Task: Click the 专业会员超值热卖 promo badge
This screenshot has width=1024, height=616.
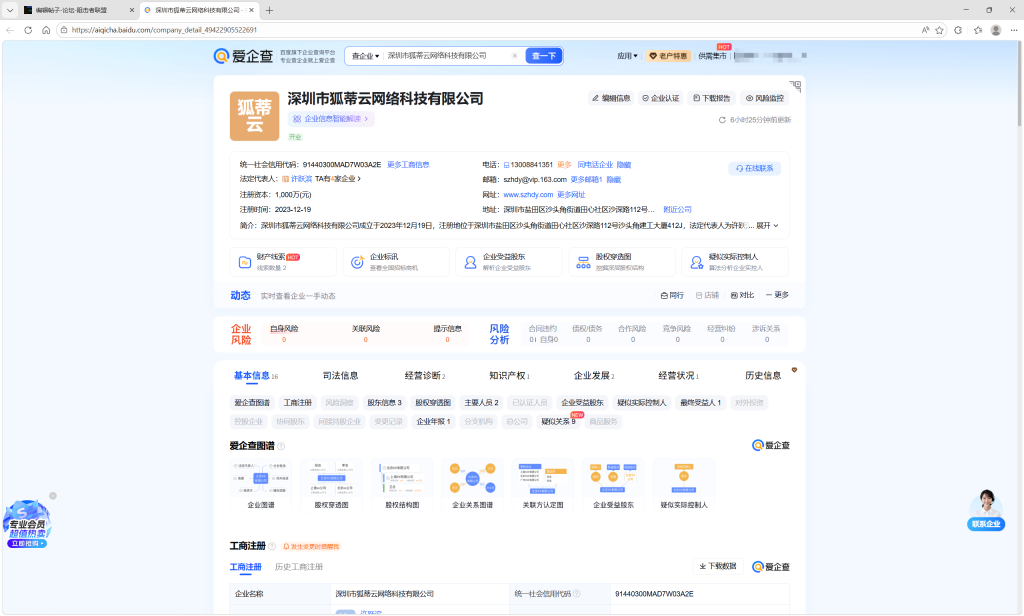Action: (x=27, y=525)
